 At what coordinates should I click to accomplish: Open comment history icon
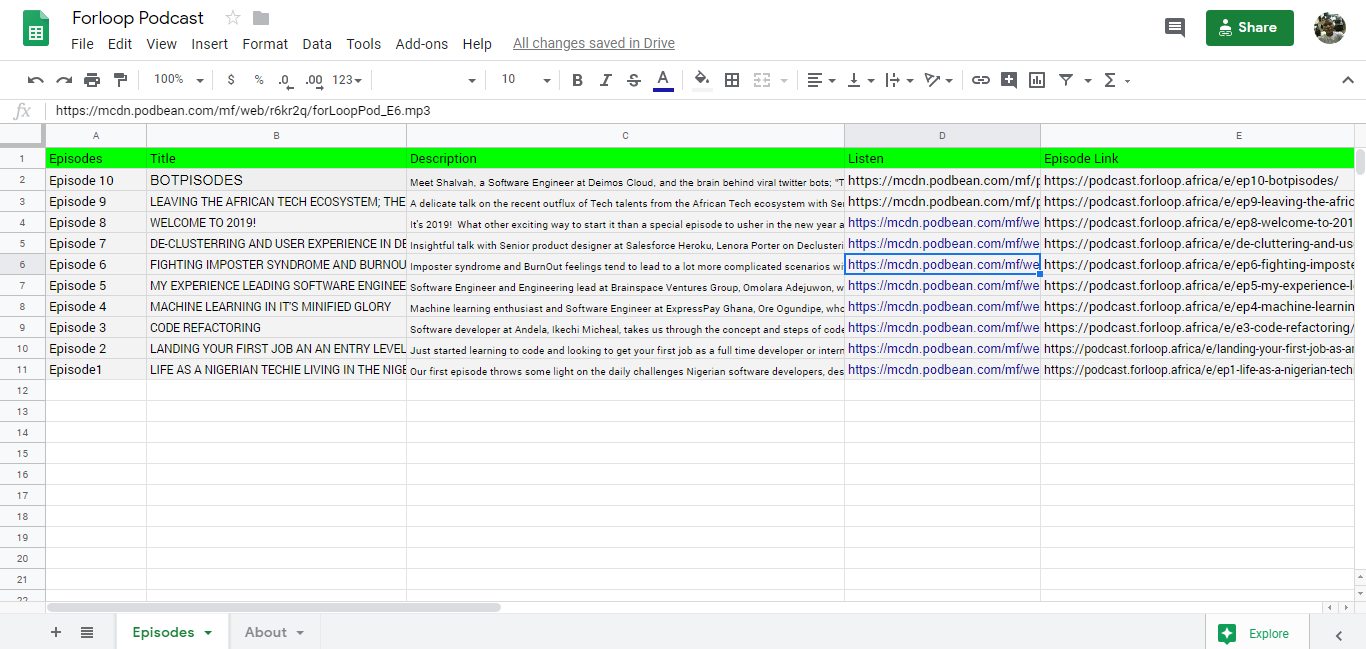[1175, 28]
